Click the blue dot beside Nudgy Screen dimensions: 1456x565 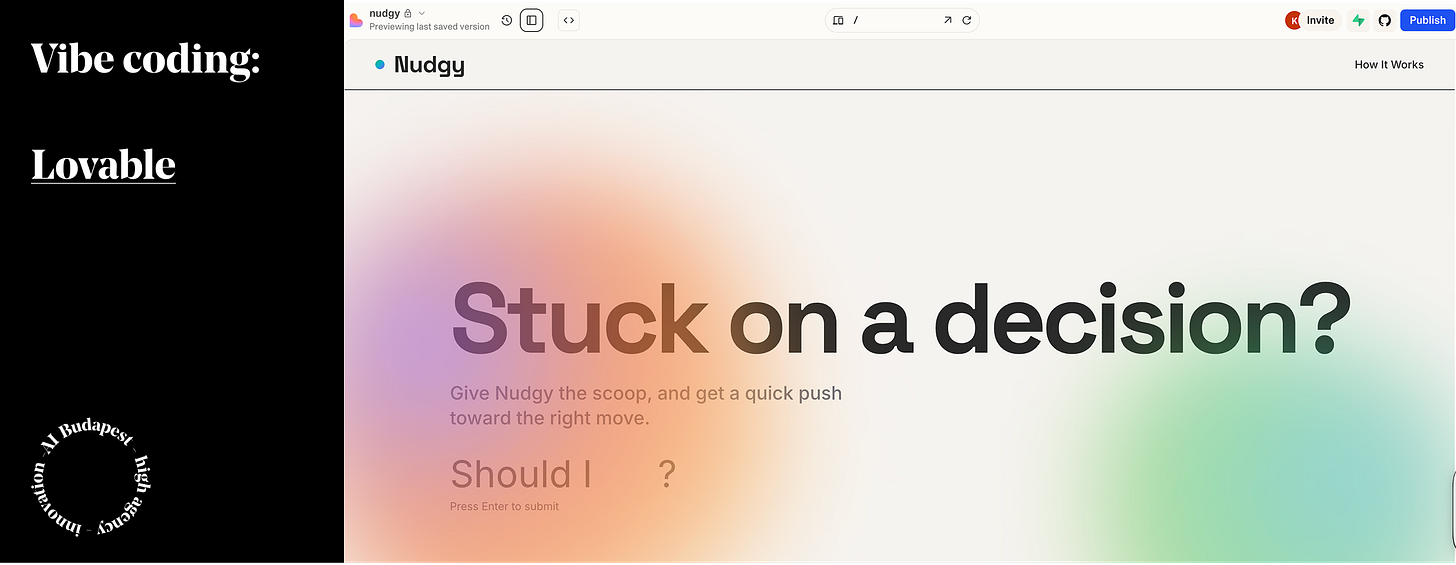point(380,65)
